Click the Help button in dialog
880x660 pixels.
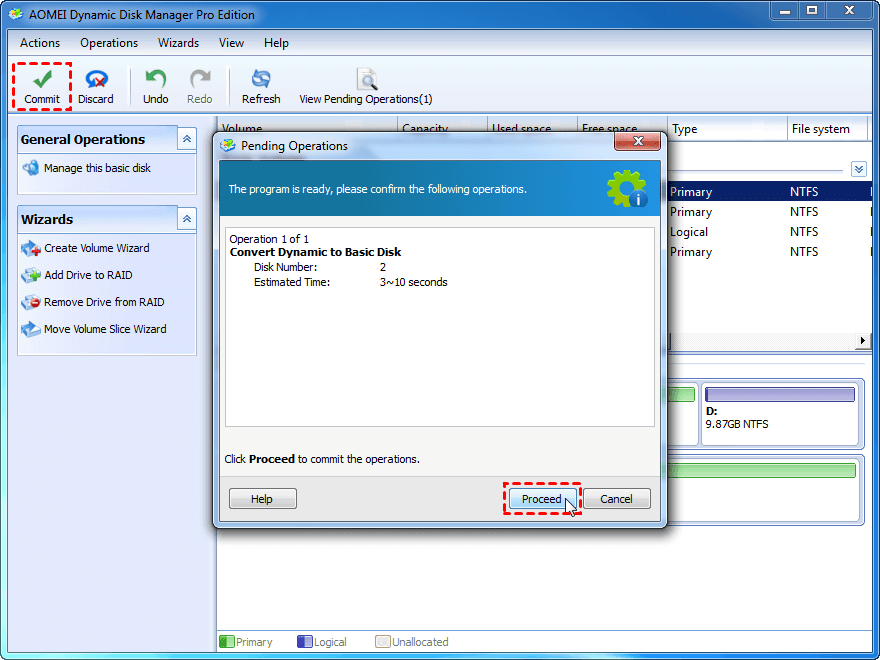[x=262, y=499]
